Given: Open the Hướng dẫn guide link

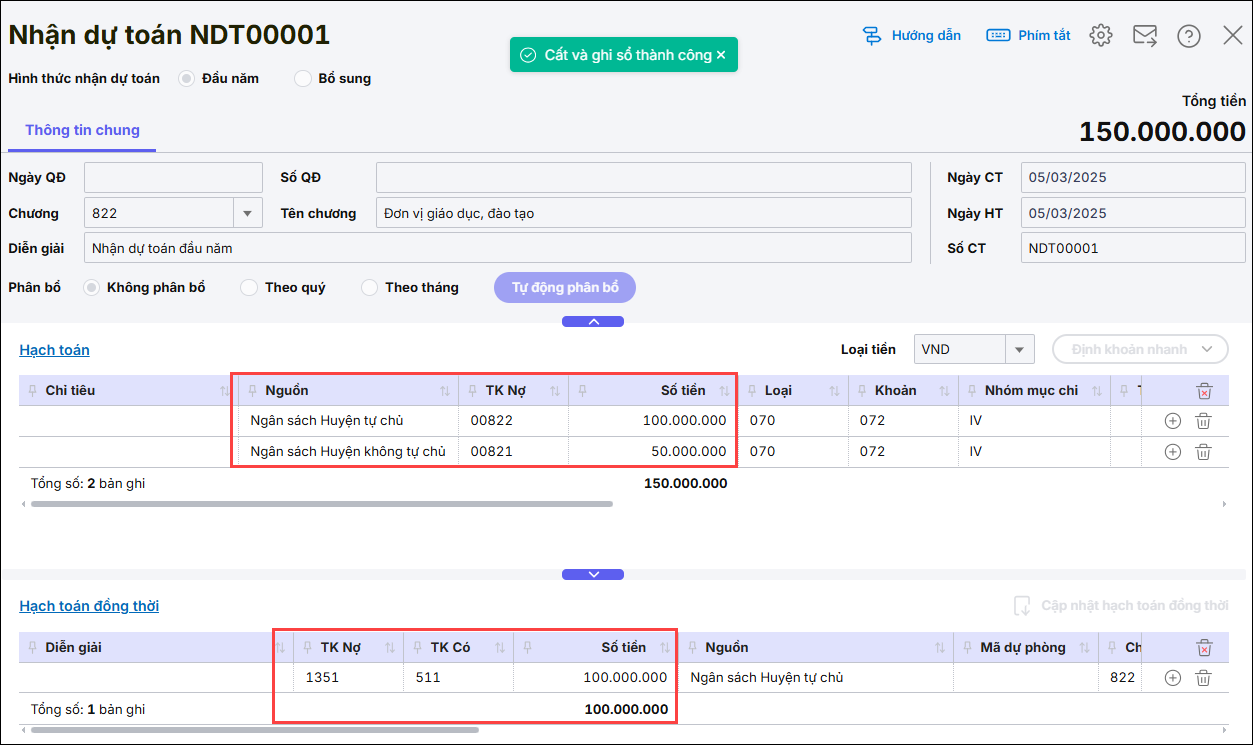Looking at the screenshot, I should pos(911,36).
